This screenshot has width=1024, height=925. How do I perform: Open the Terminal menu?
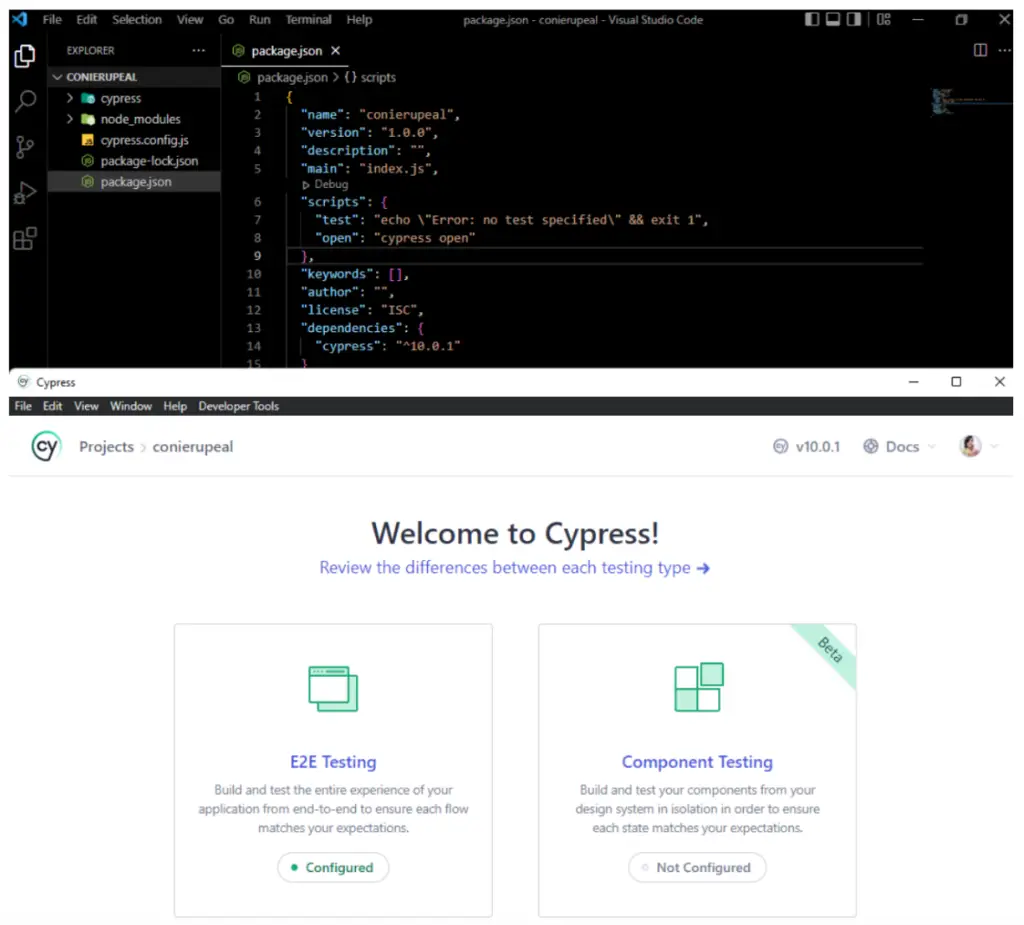[308, 19]
